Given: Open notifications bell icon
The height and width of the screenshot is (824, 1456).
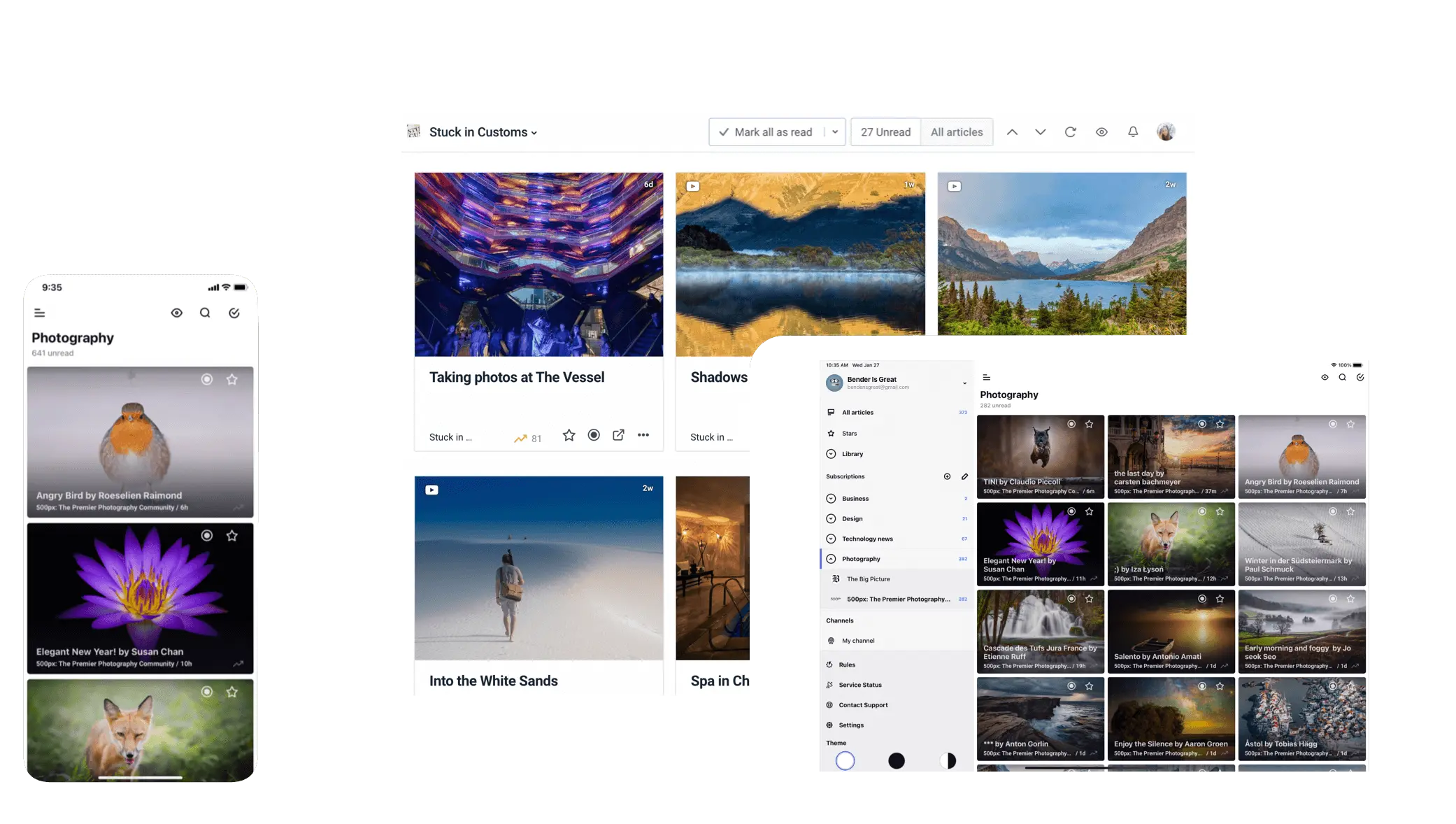Looking at the screenshot, I should point(1133,132).
